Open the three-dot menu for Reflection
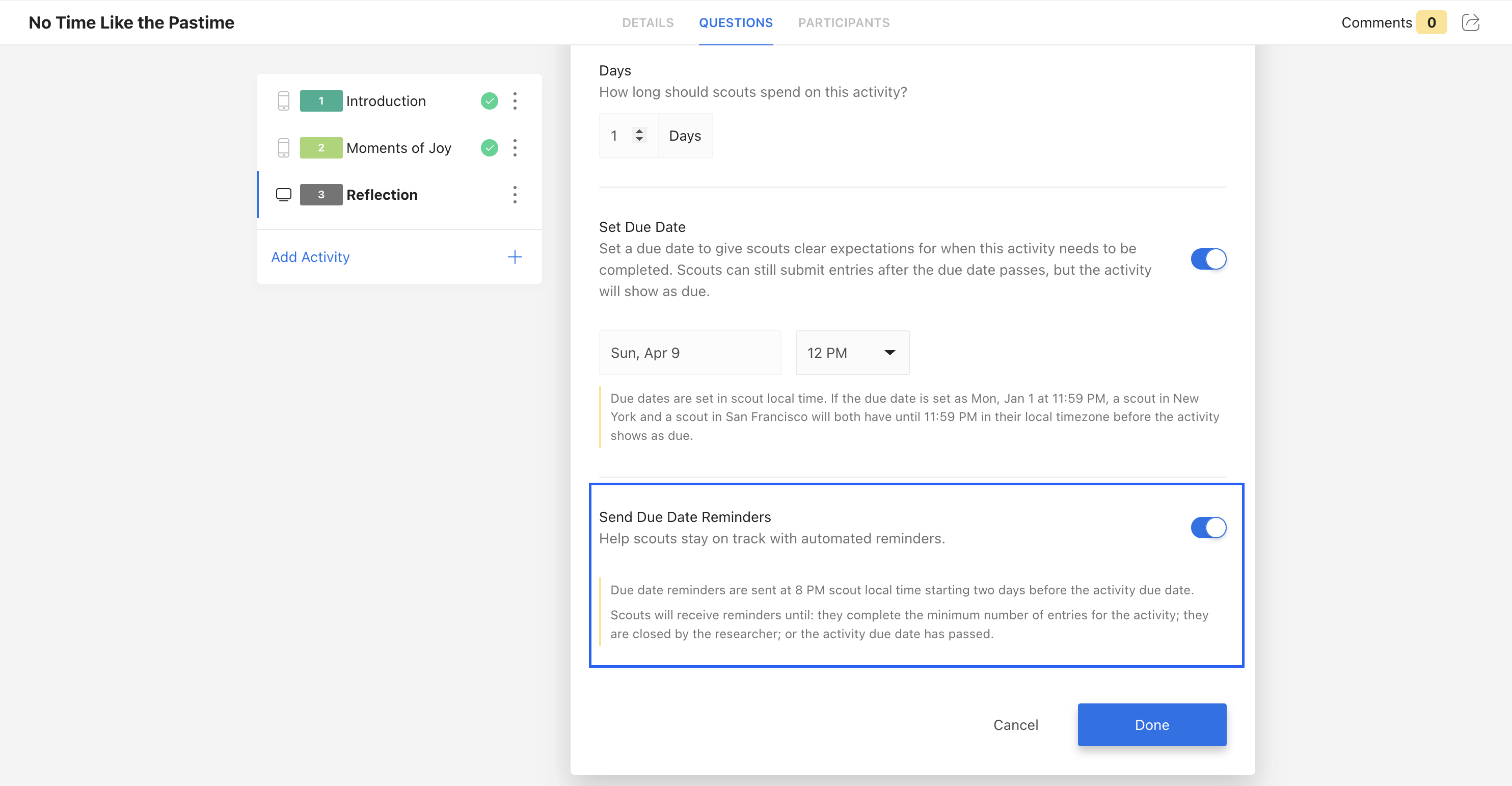 click(515, 195)
